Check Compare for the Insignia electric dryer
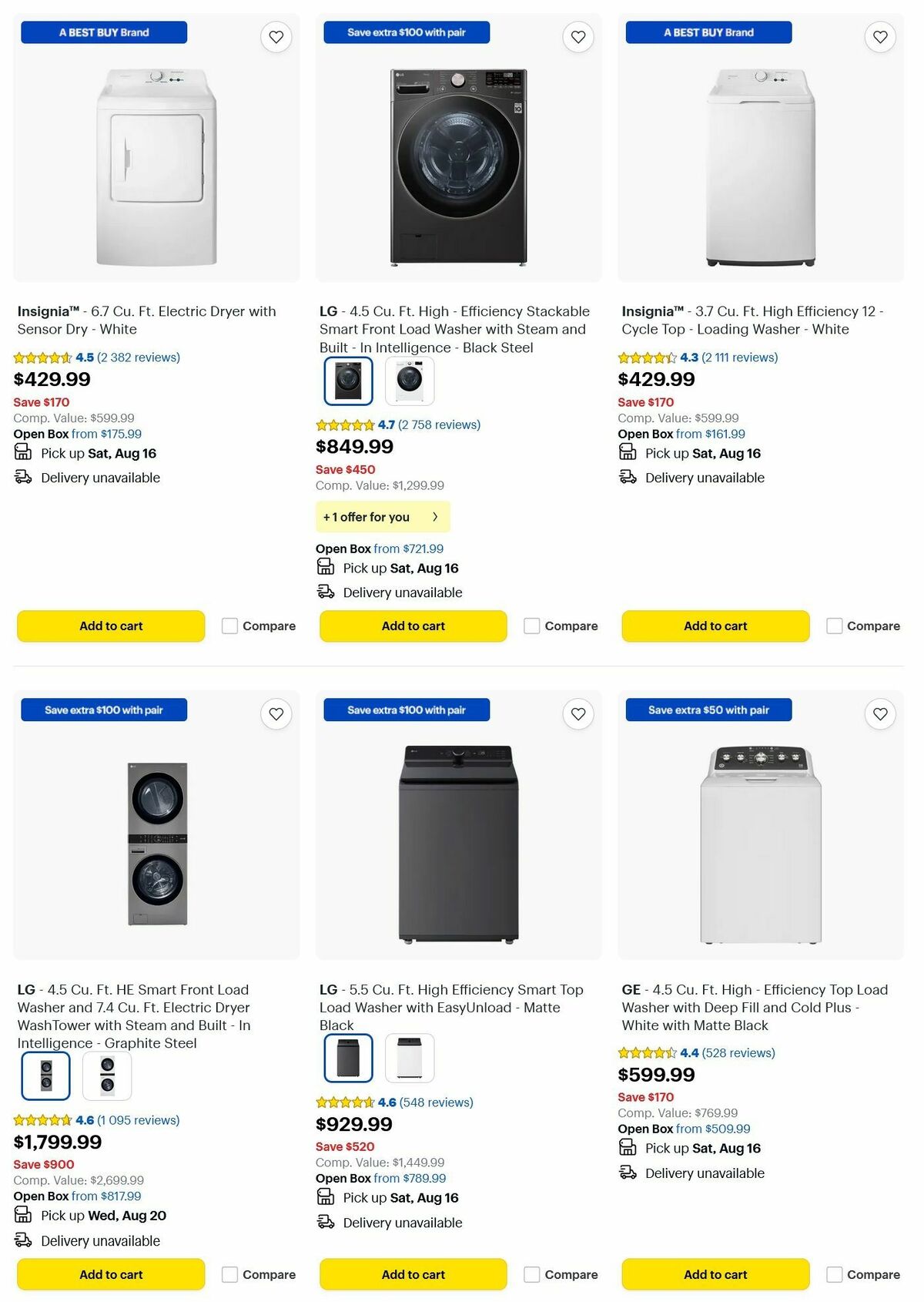This screenshot has height=1302, width=924. [x=229, y=626]
